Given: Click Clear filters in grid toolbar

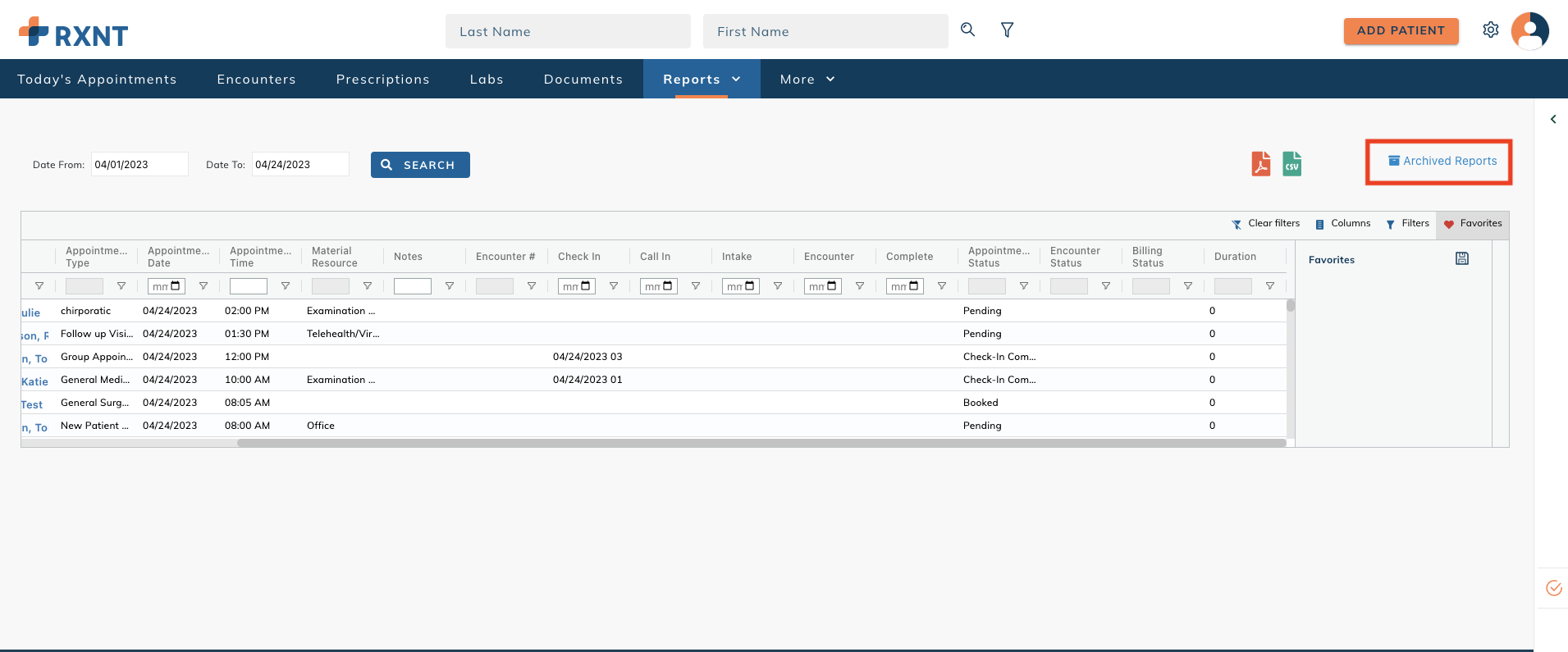Looking at the screenshot, I should pos(1266,224).
